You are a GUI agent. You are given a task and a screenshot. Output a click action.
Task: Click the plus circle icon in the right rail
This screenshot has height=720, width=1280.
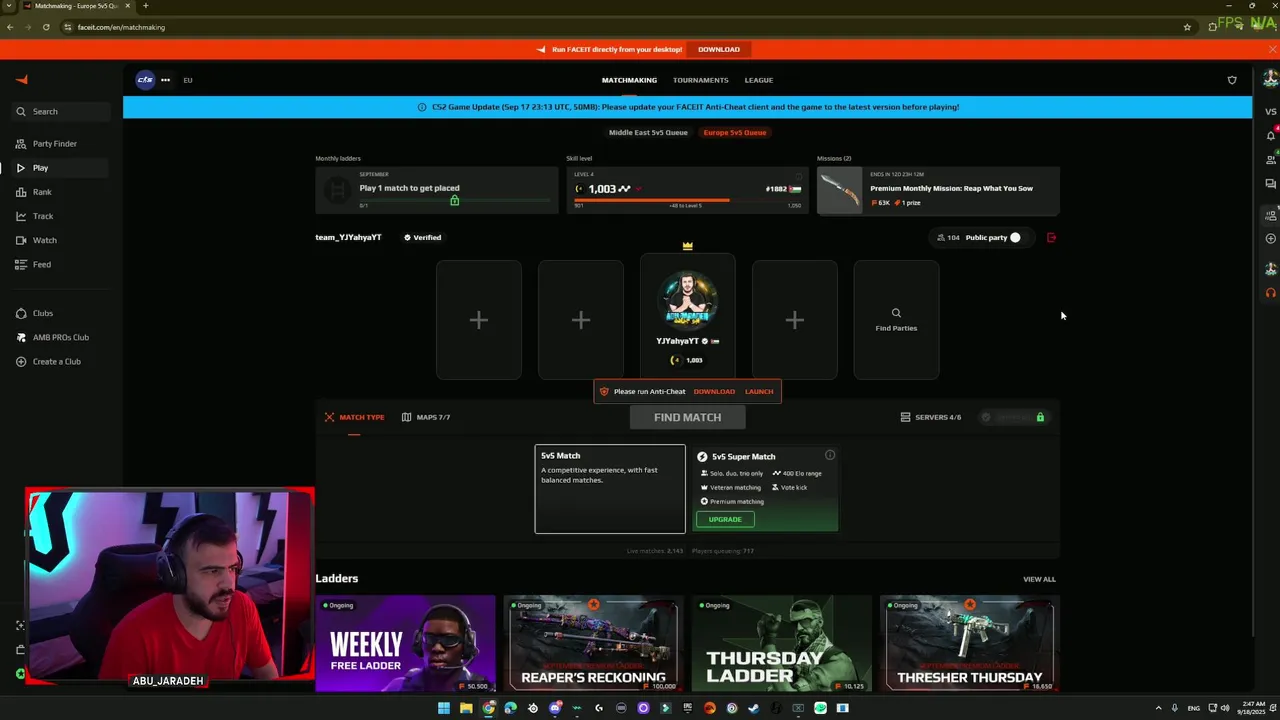pyautogui.click(x=1271, y=239)
